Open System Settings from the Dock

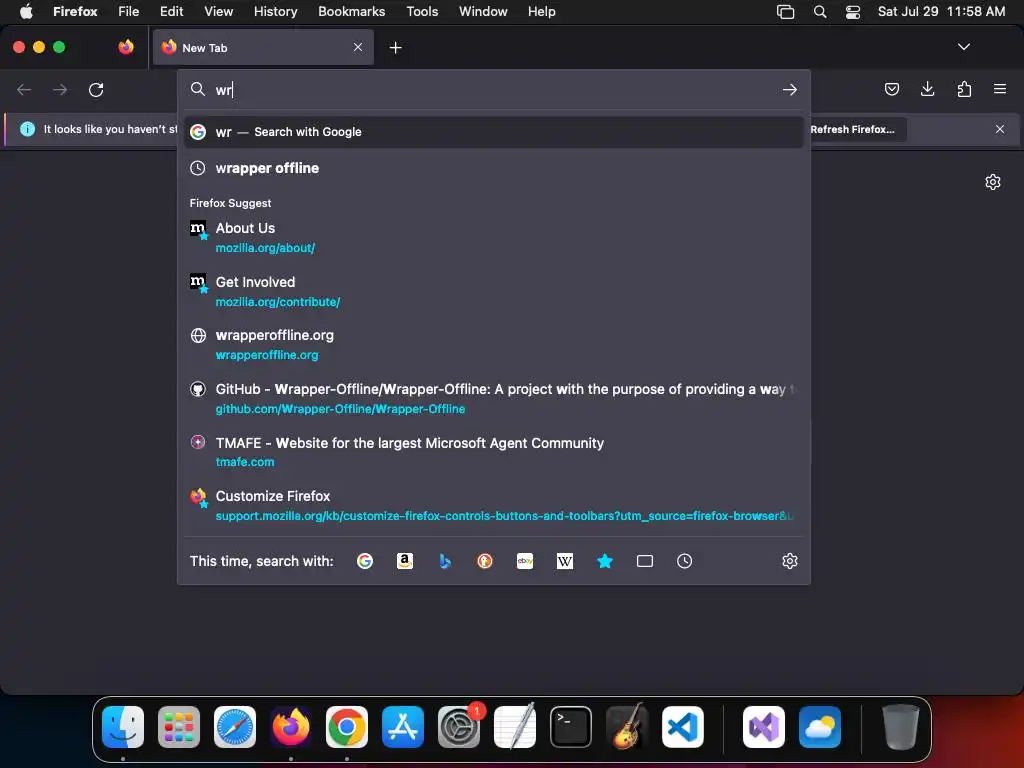(458, 727)
